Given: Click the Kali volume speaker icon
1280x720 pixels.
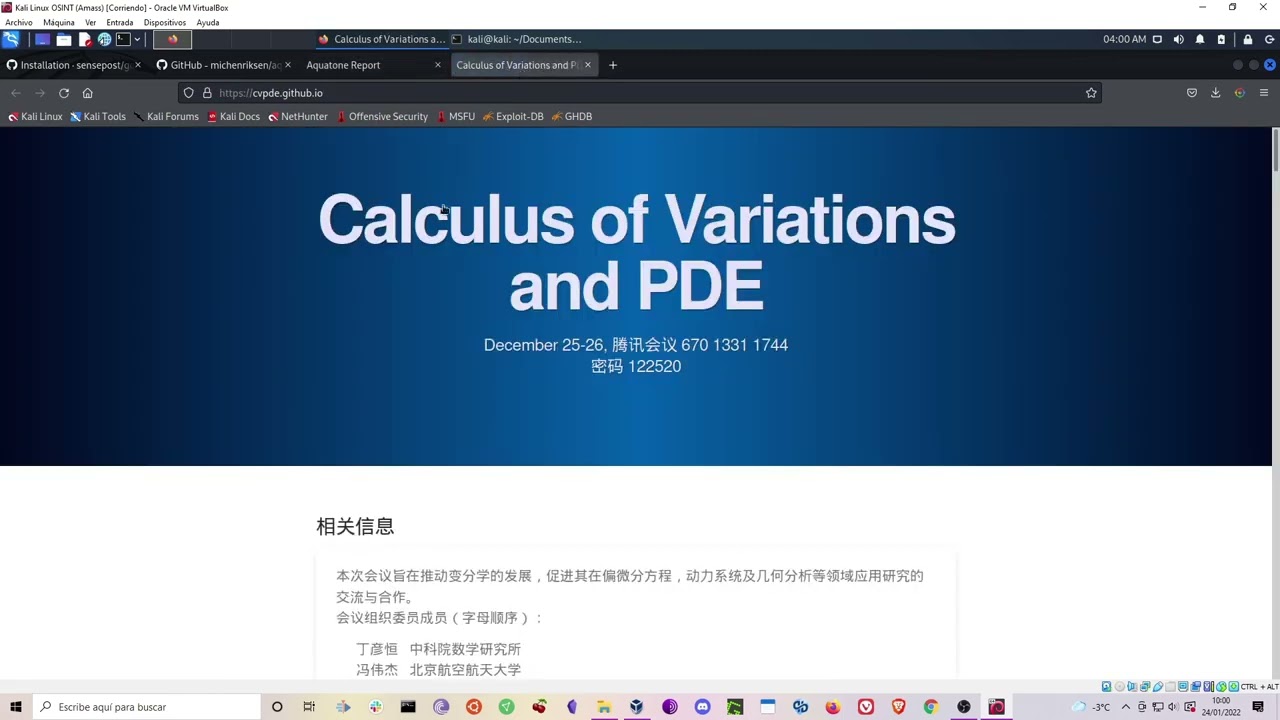Looking at the screenshot, I should (x=1178, y=39).
